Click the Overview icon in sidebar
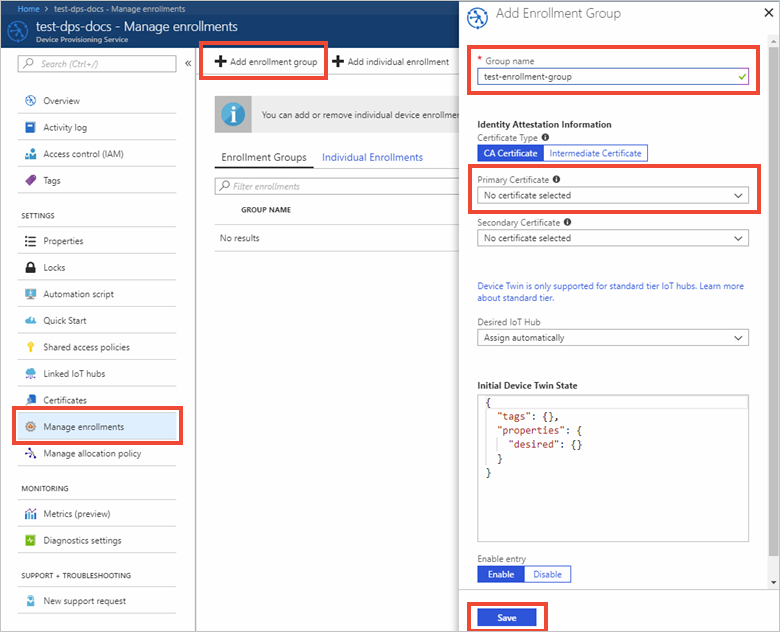 pyautogui.click(x=30, y=101)
